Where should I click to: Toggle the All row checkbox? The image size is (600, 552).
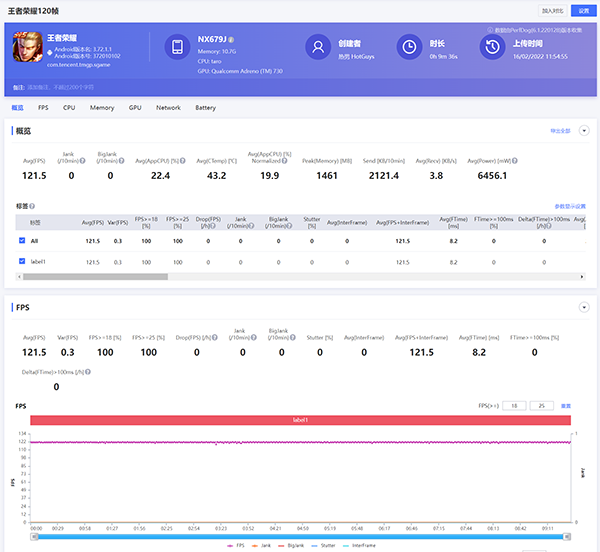tap(22, 241)
